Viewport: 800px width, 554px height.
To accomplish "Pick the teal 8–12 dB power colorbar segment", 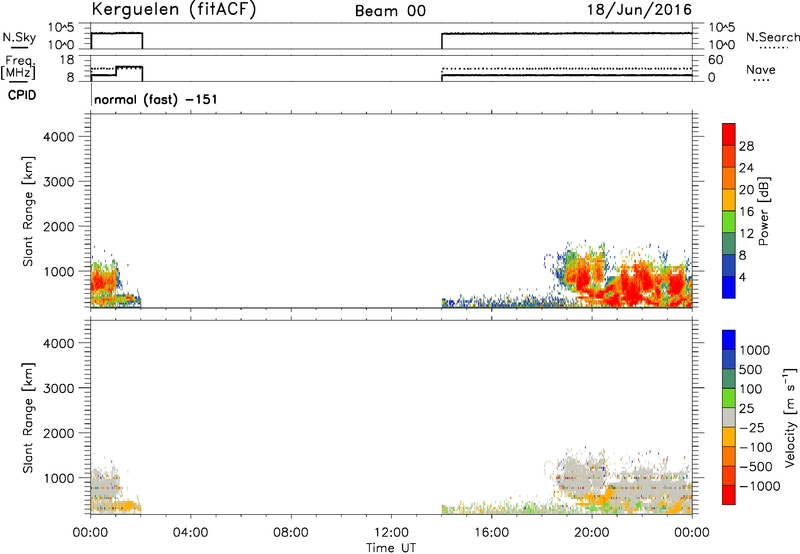I will coord(729,244).
